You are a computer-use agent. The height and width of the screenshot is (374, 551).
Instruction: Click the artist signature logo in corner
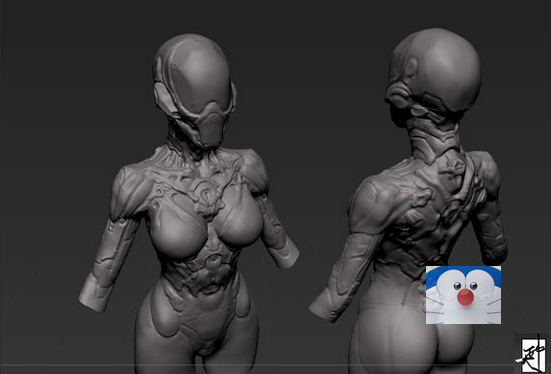pyautogui.click(x=532, y=355)
